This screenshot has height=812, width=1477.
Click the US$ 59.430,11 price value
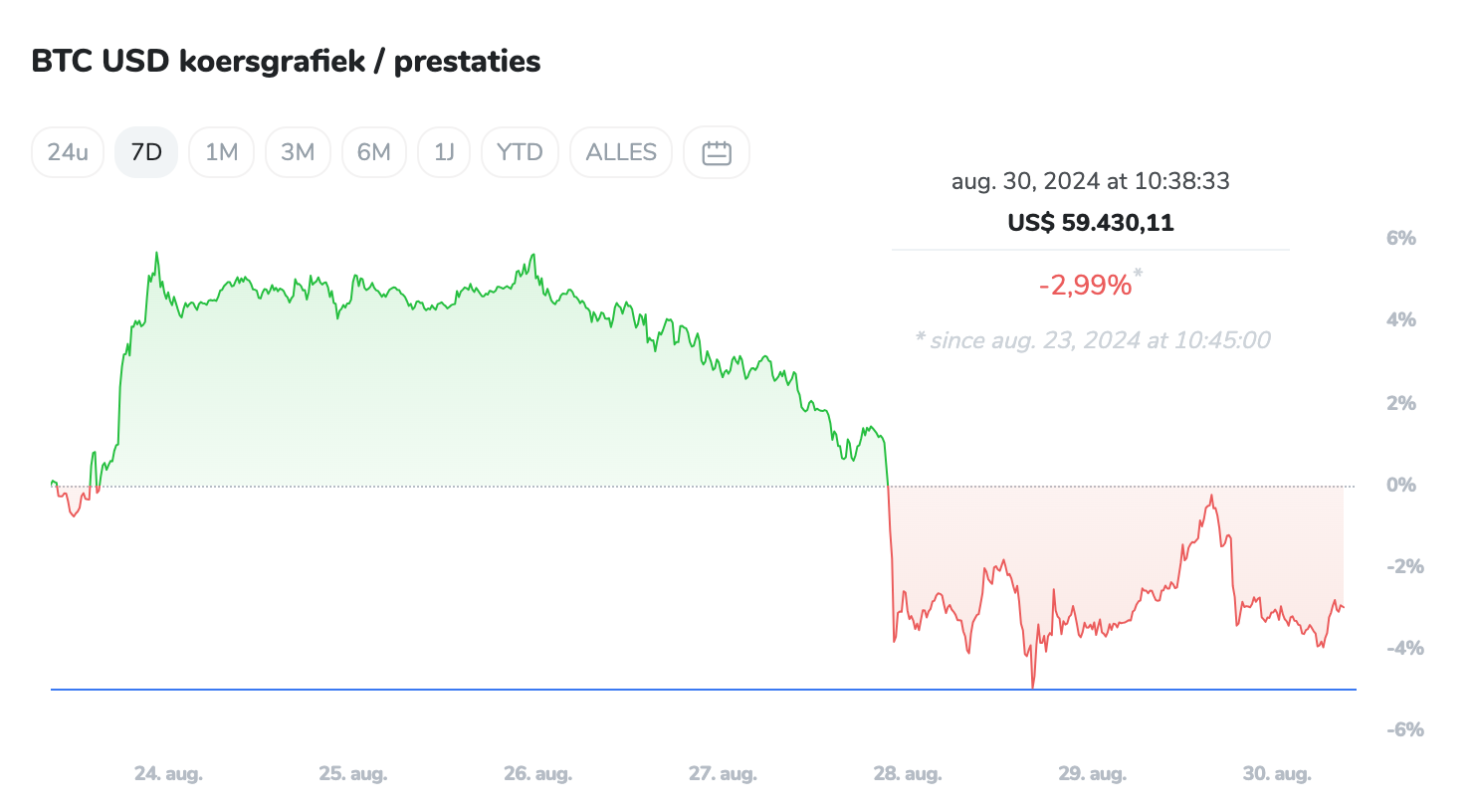pos(1091,222)
